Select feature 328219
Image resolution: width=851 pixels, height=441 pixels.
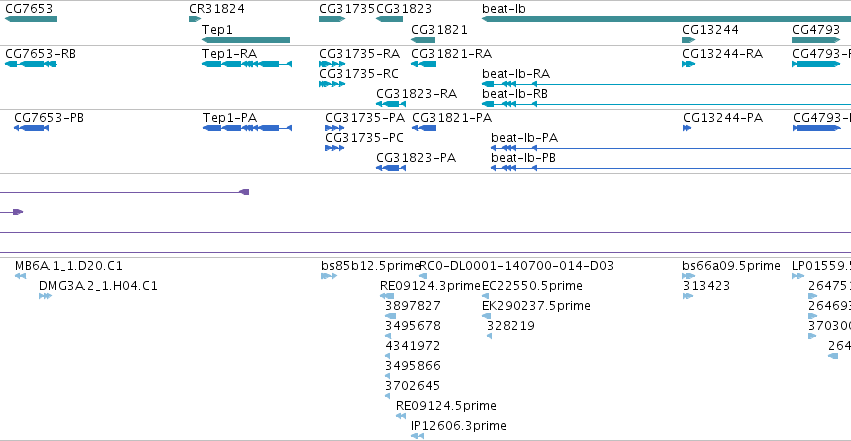(511, 326)
